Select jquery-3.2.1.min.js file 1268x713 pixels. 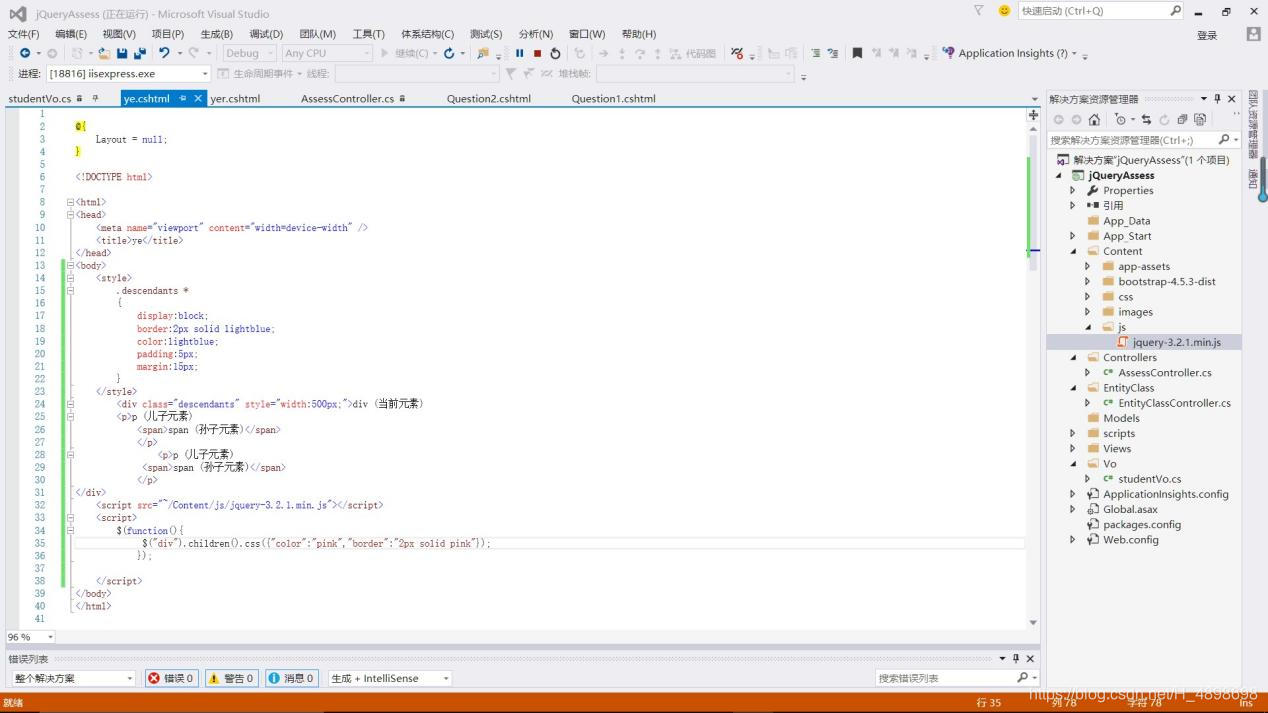[x=1176, y=342]
